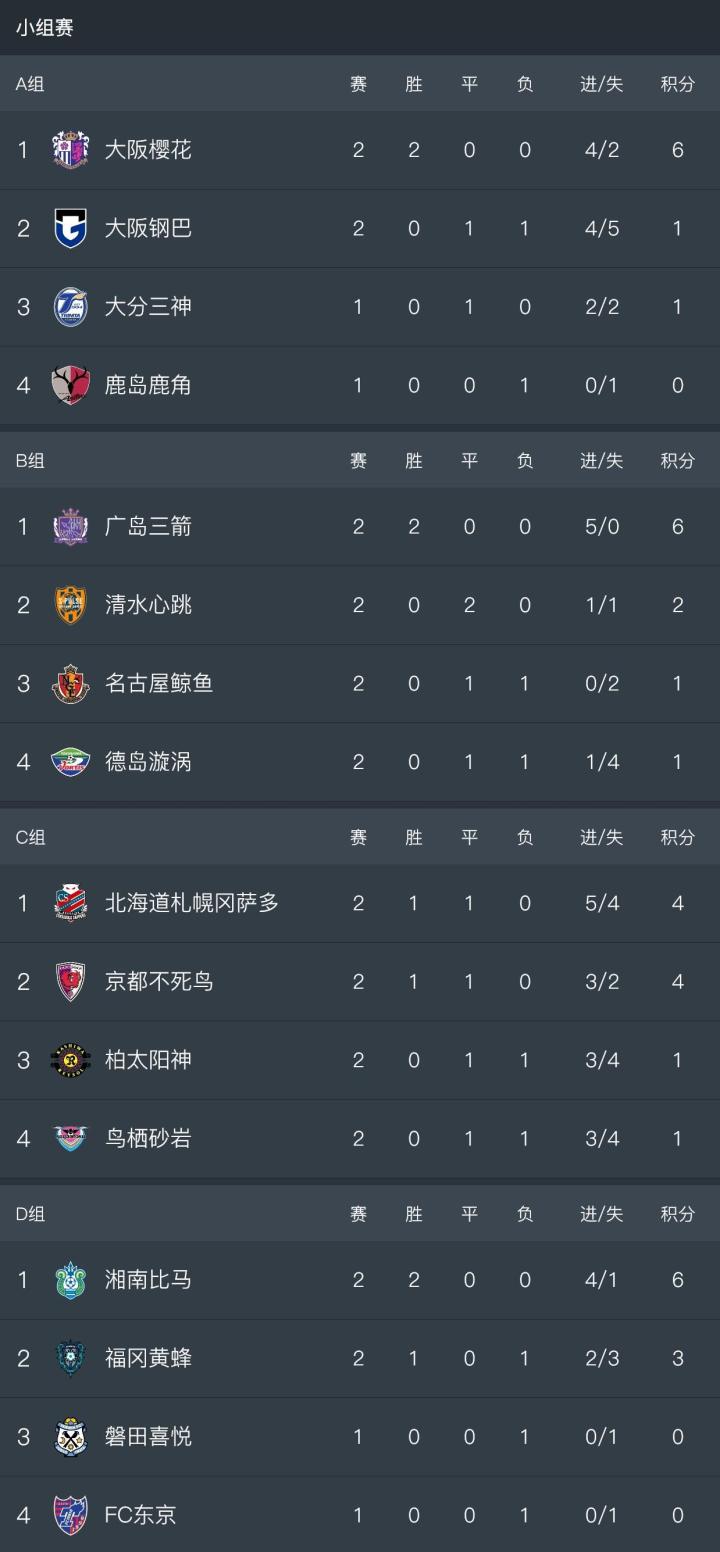Tap the 北海道札幌冈萨多 team badge
Image resolution: width=720 pixels, height=1552 pixels.
[71, 903]
